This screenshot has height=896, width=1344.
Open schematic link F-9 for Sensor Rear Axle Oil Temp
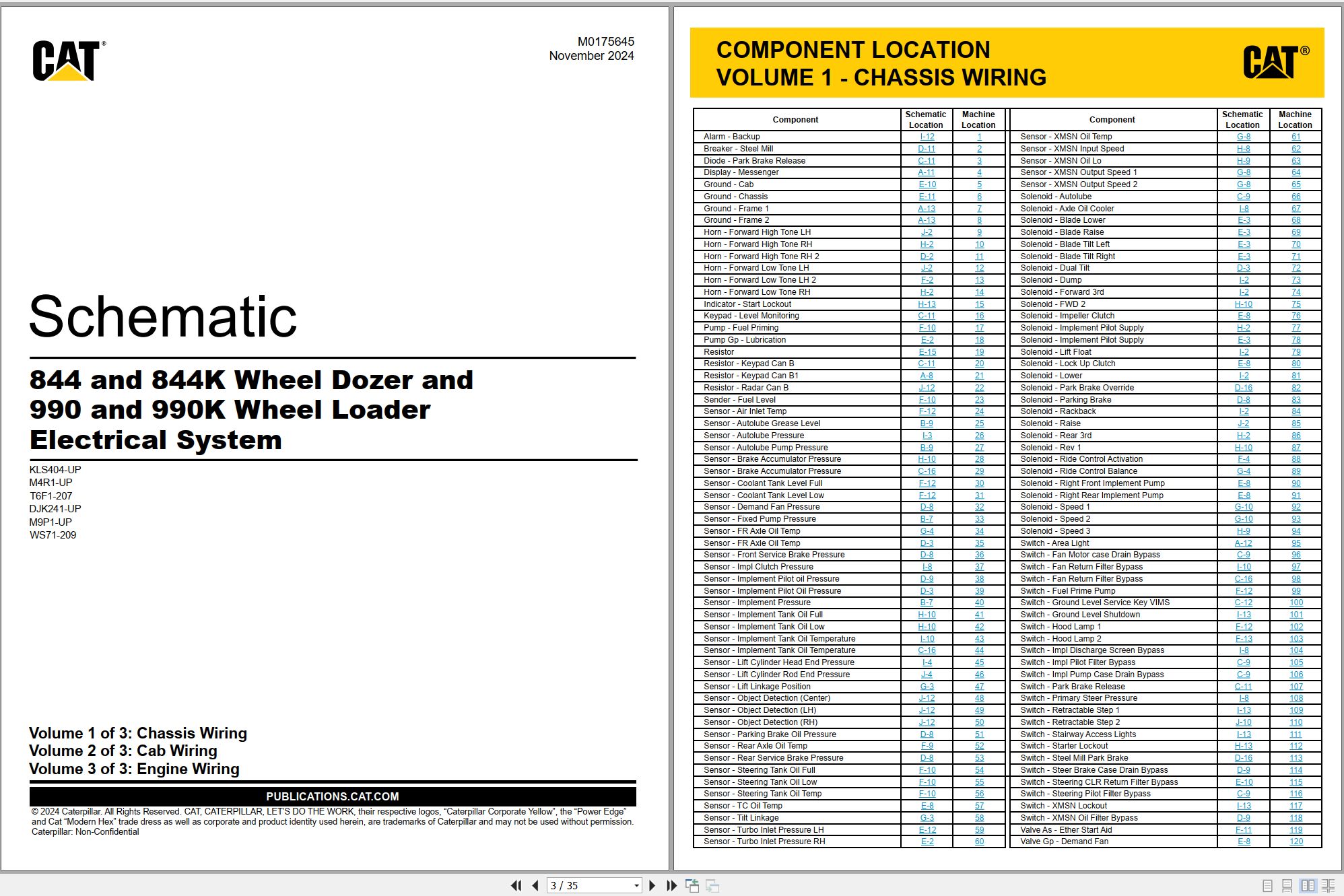tap(927, 746)
